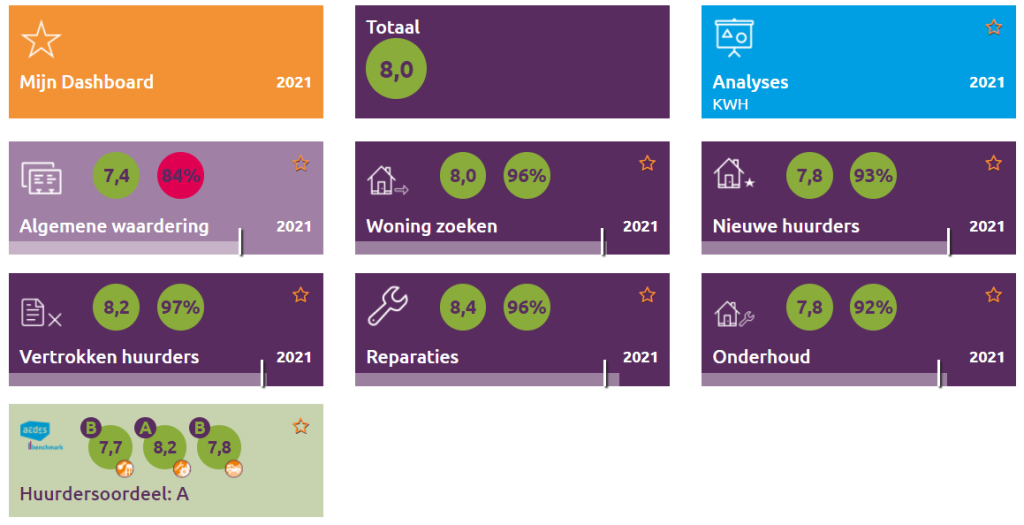Image resolution: width=1024 pixels, height=525 pixels.
Task: Select the Totaal 8,0 score circle
Action: coord(396,69)
